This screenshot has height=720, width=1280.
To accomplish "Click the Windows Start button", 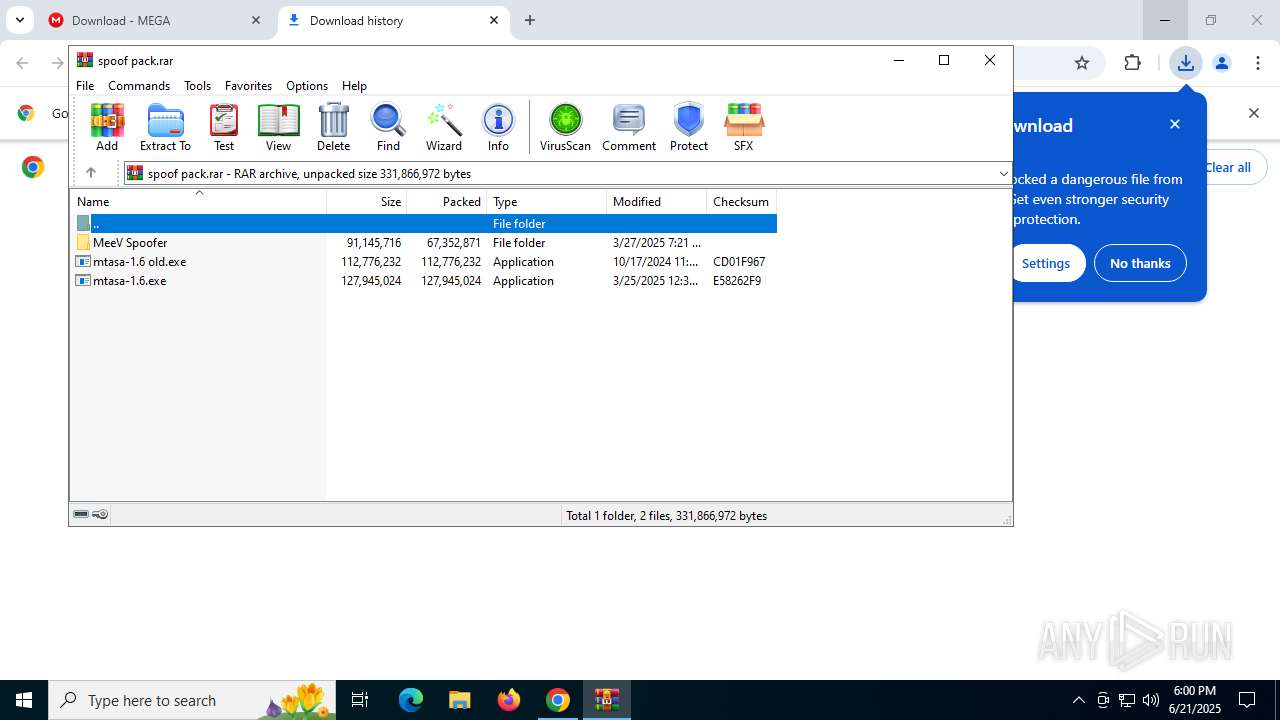I will (24, 700).
